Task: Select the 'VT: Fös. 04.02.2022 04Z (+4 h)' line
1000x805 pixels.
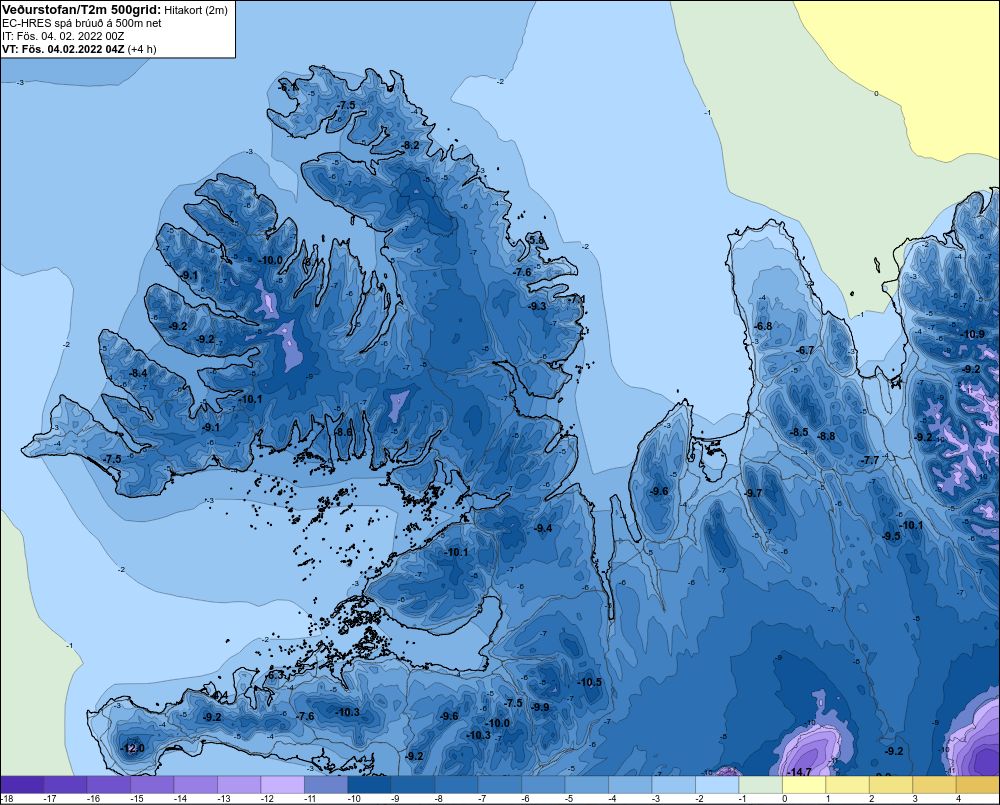Action: (x=79, y=48)
